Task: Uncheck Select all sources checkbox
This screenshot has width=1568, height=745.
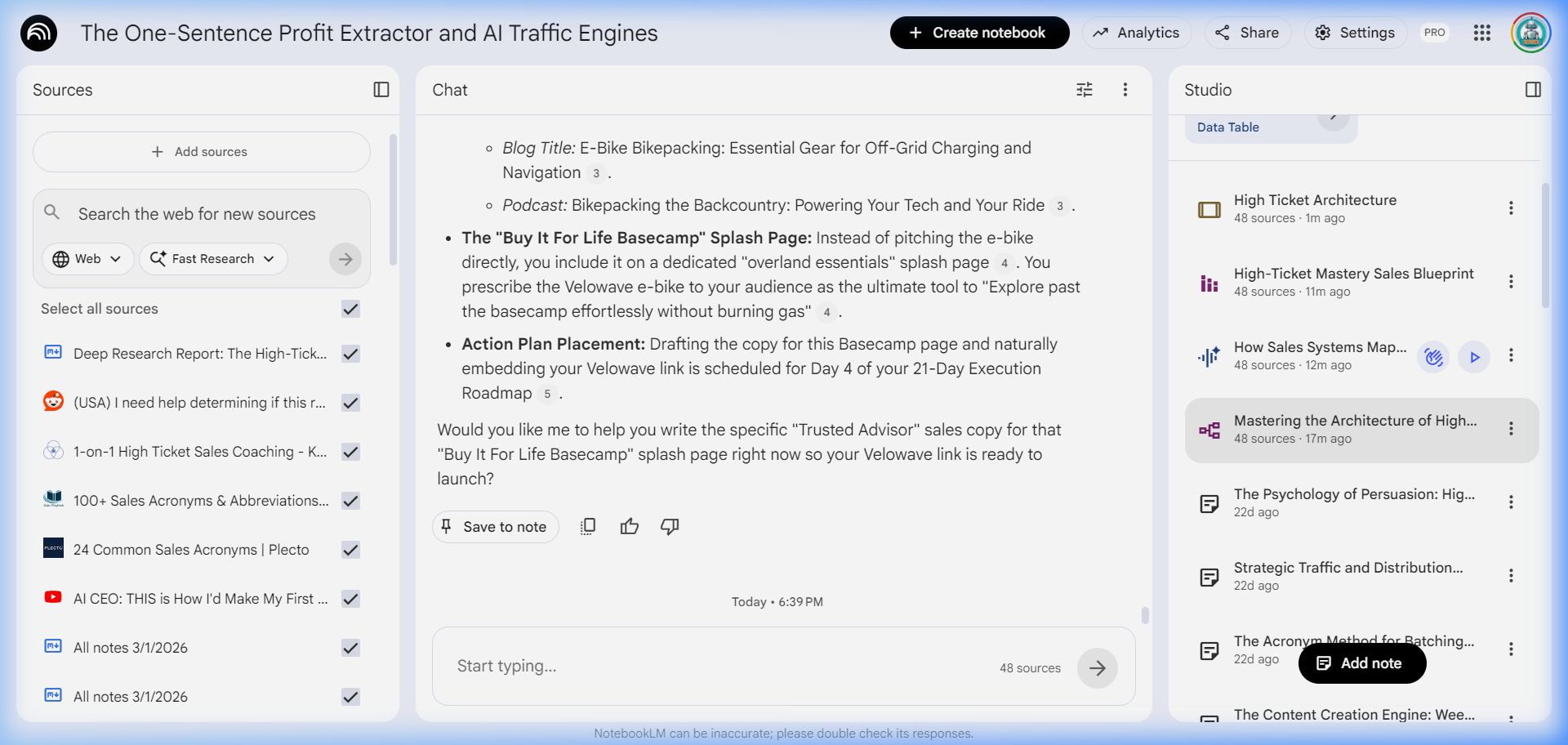Action: click(x=350, y=309)
